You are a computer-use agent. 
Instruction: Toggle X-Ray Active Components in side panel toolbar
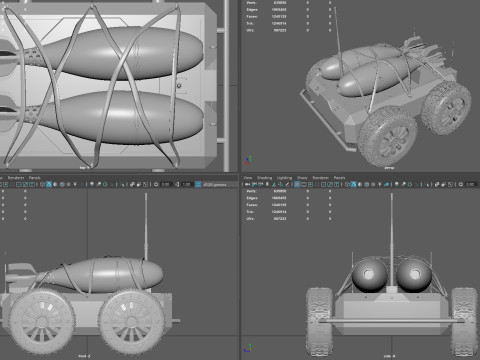[x=443, y=184]
